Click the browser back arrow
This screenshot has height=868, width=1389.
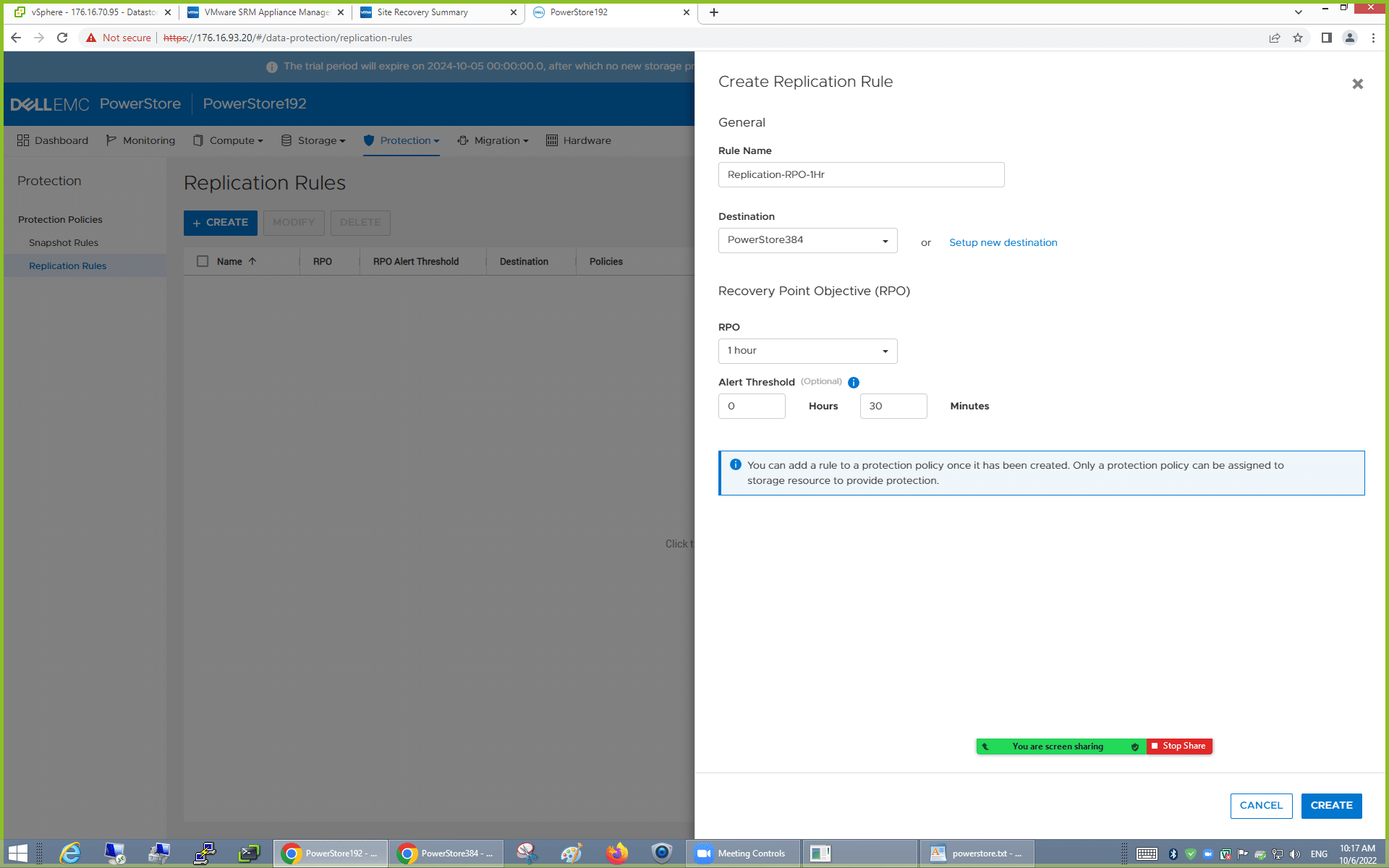pos(16,38)
